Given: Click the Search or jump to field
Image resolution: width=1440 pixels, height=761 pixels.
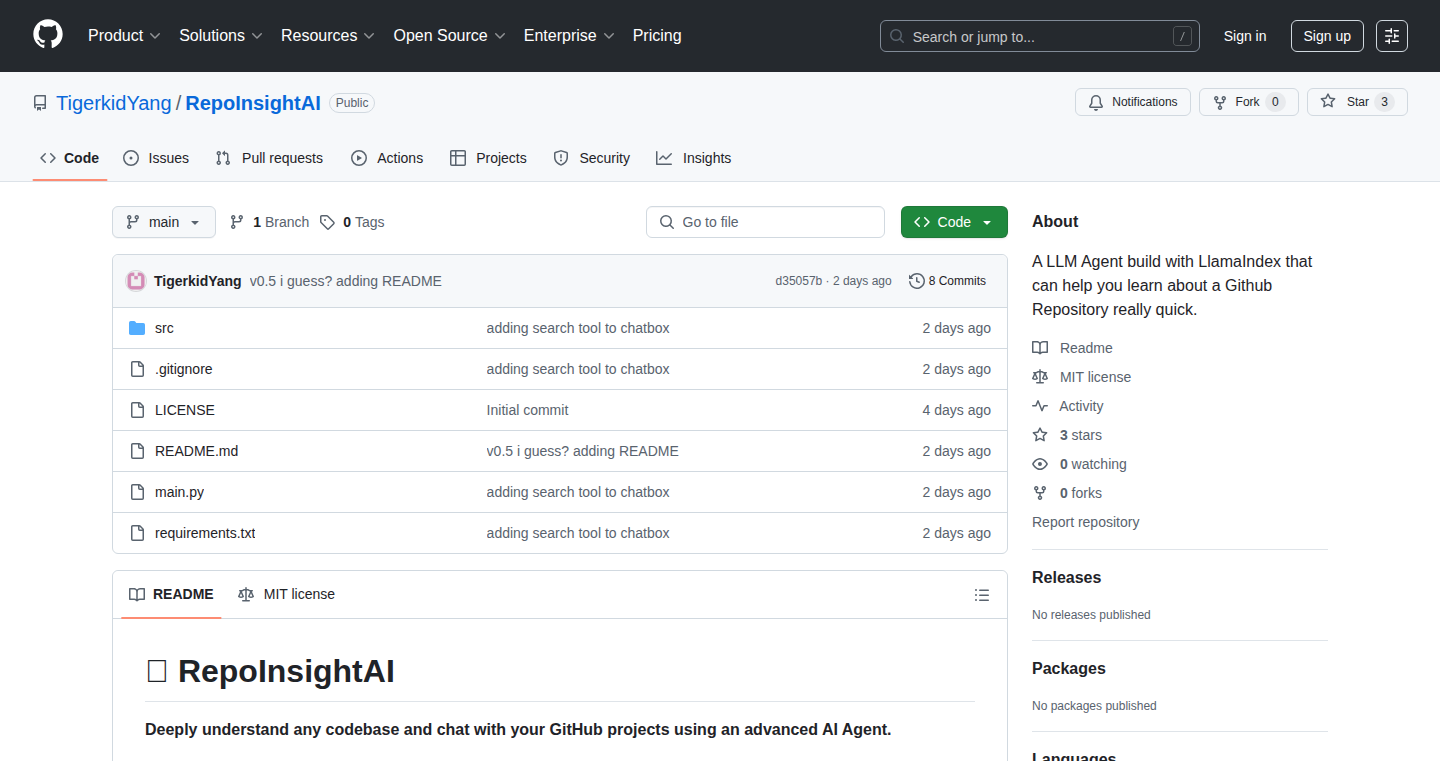Looking at the screenshot, I should click(x=1040, y=36).
